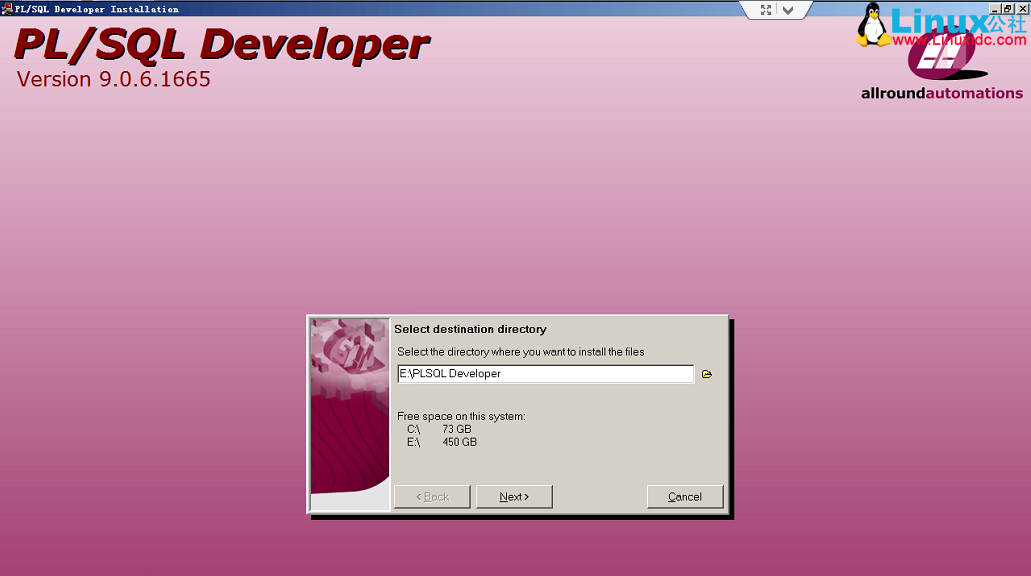The width and height of the screenshot is (1031, 576).
Task: Focus the destination directory input field
Action: coord(545,373)
